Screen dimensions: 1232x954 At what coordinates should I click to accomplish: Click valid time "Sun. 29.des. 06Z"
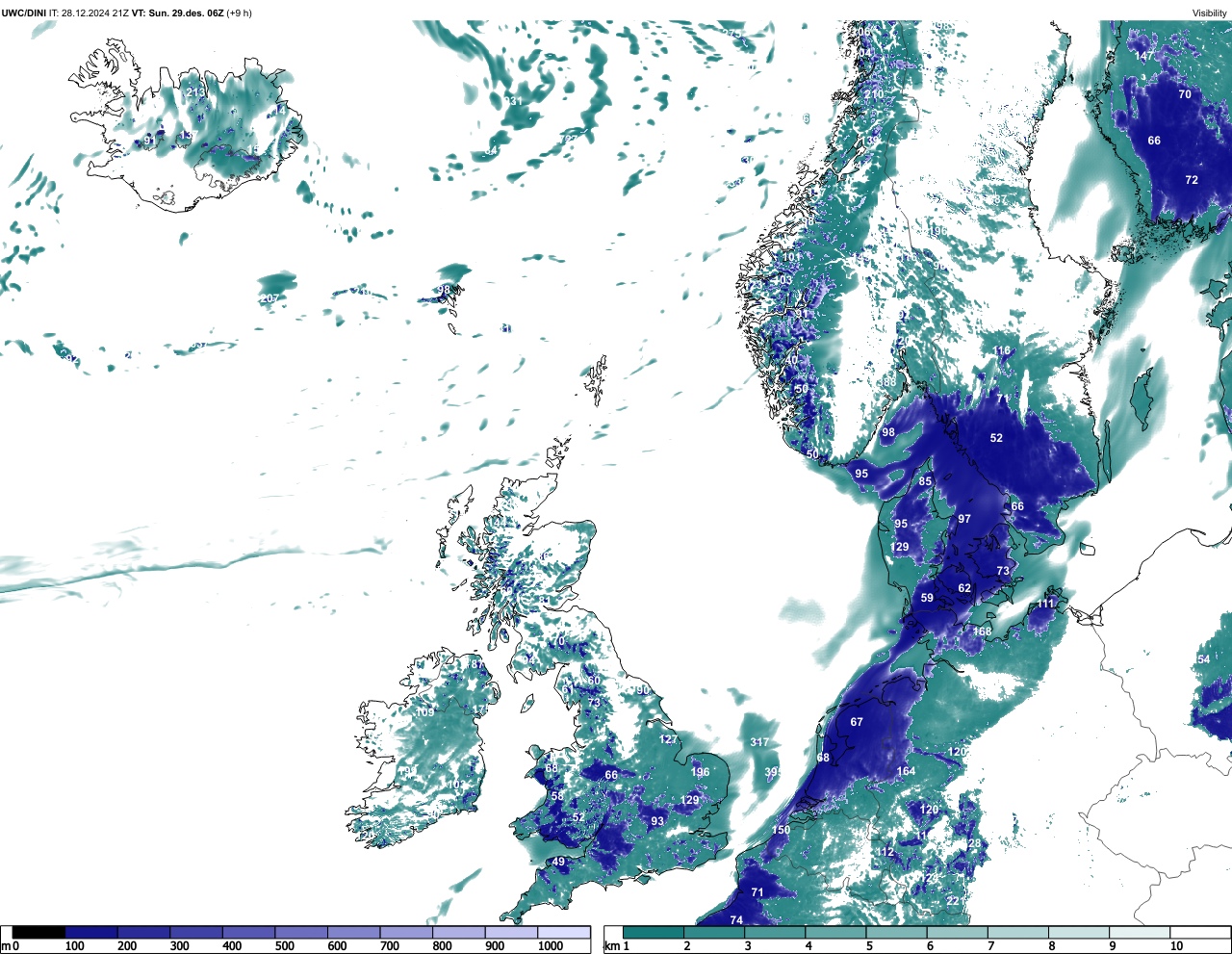click(x=186, y=13)
